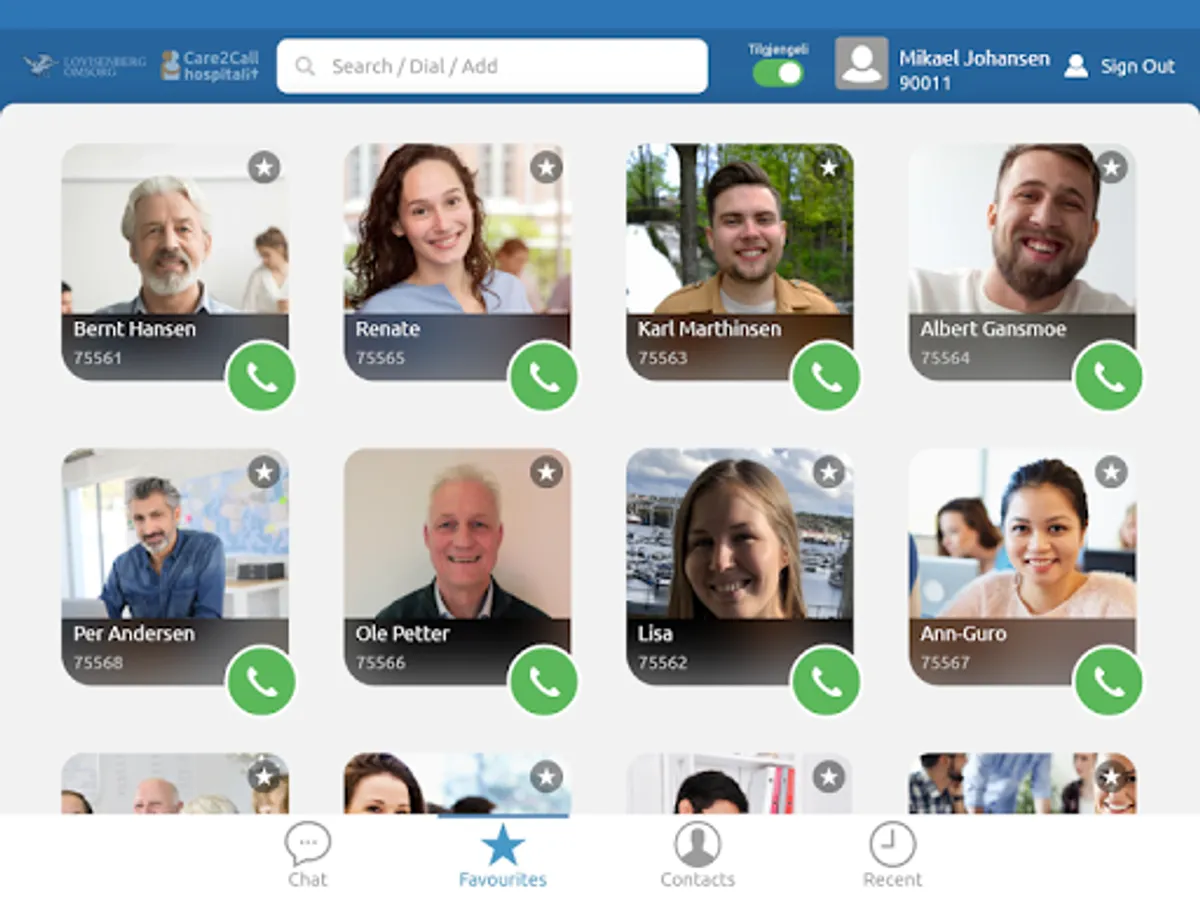
Task: Call Ann-Guro using green phone icon
Action: (1108, 682)
